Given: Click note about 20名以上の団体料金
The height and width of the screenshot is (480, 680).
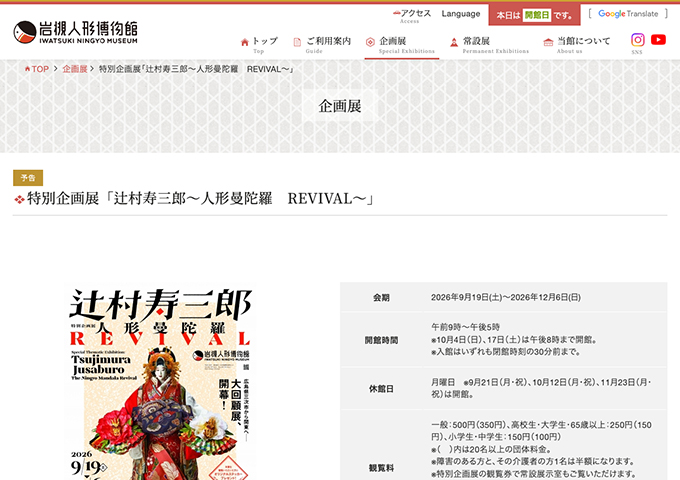Looking at the screenshot, I should coord(491,449).
